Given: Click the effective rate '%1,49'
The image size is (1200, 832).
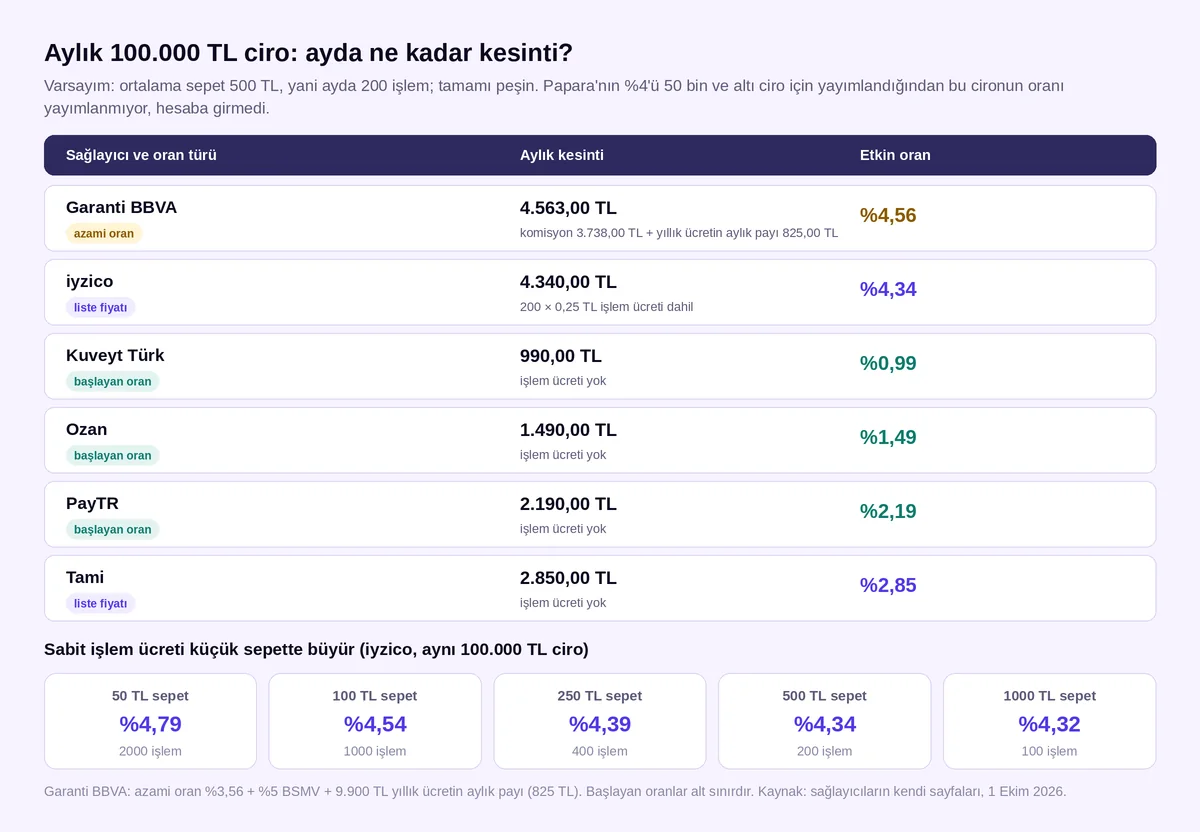Looking at the screenshot, I should pos(888,437).
